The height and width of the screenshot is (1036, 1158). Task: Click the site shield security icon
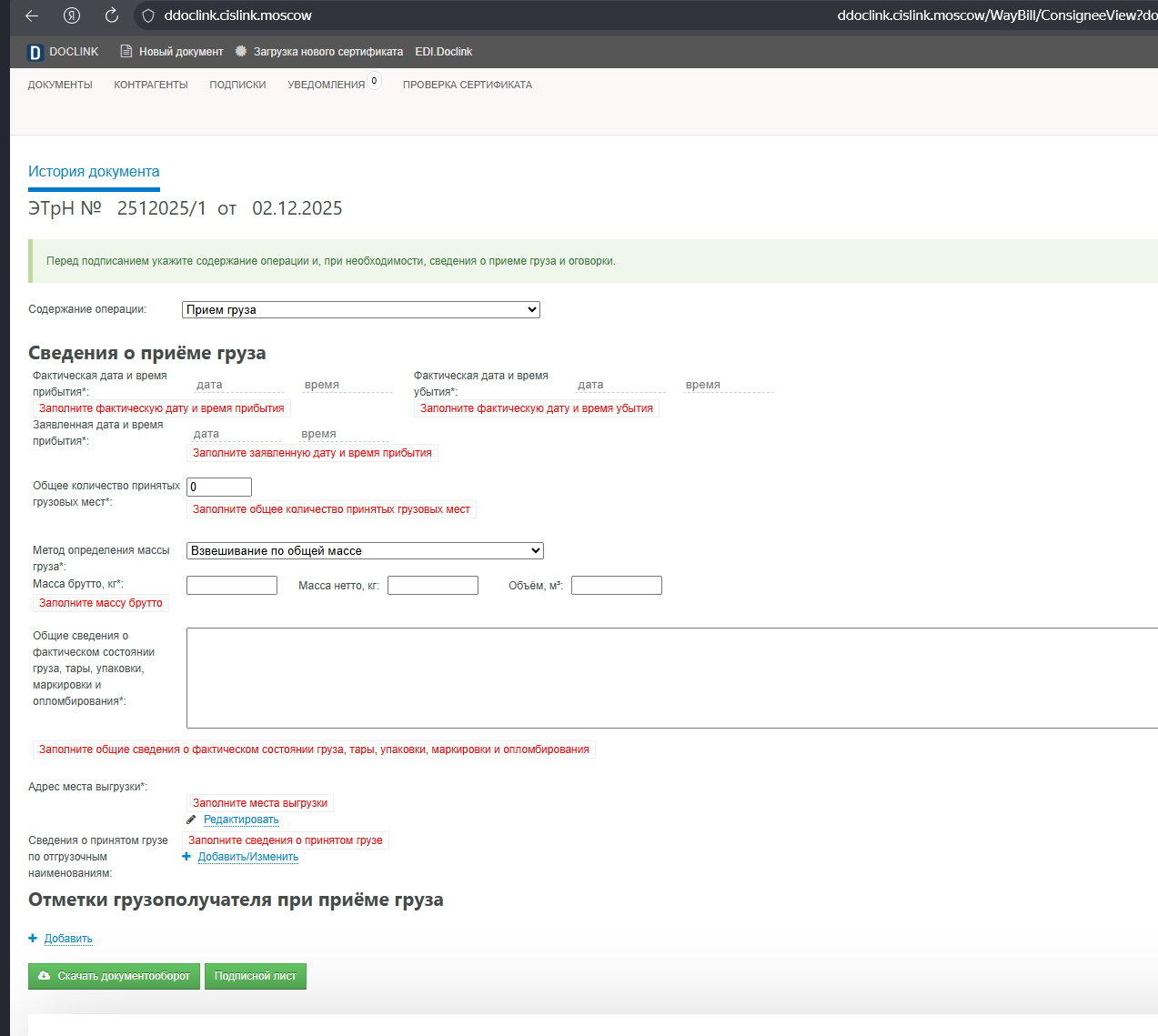coord(148,15)
